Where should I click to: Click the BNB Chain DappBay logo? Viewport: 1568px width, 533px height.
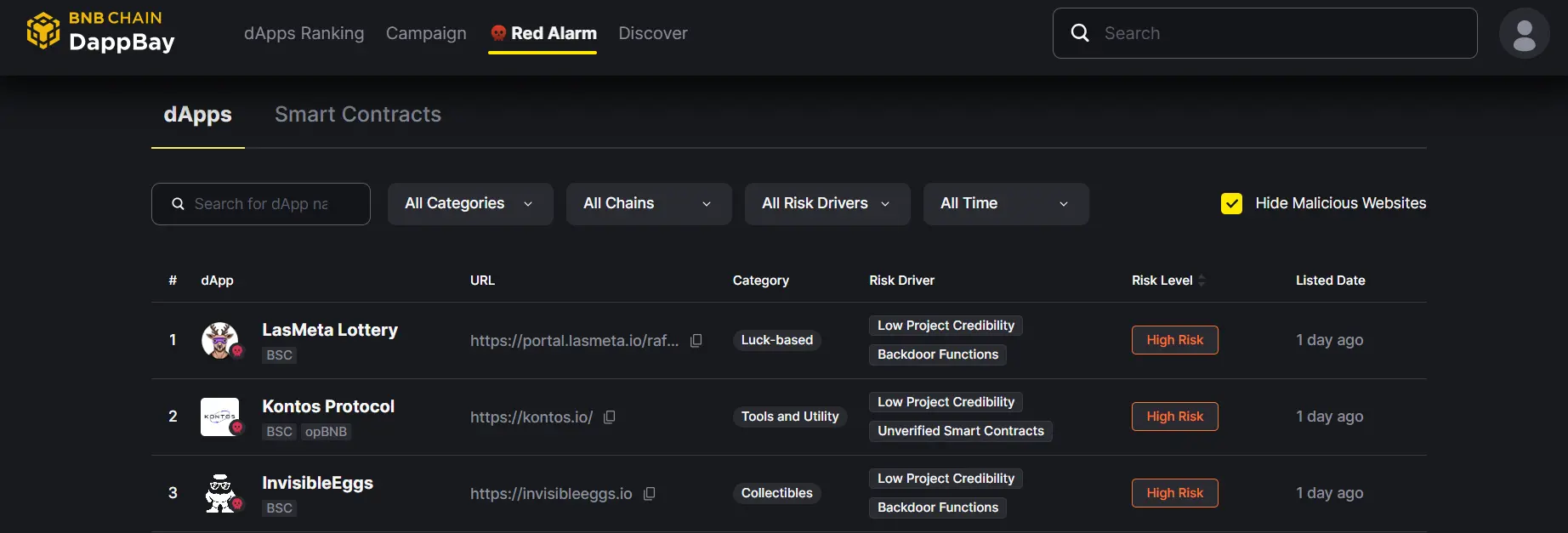(100, 31)
